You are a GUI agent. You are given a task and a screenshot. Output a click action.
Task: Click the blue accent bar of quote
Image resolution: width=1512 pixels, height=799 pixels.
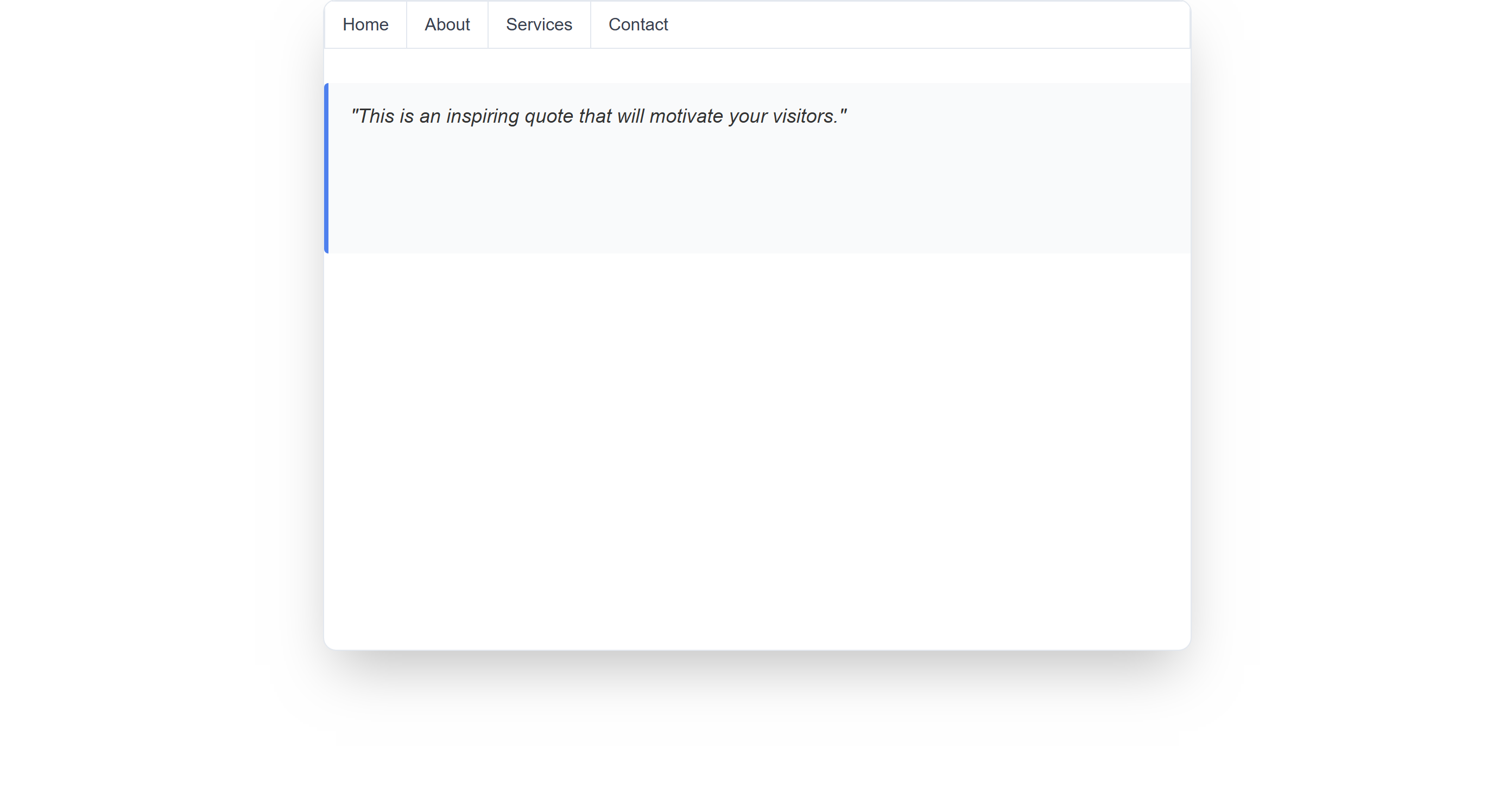point(326,168)
